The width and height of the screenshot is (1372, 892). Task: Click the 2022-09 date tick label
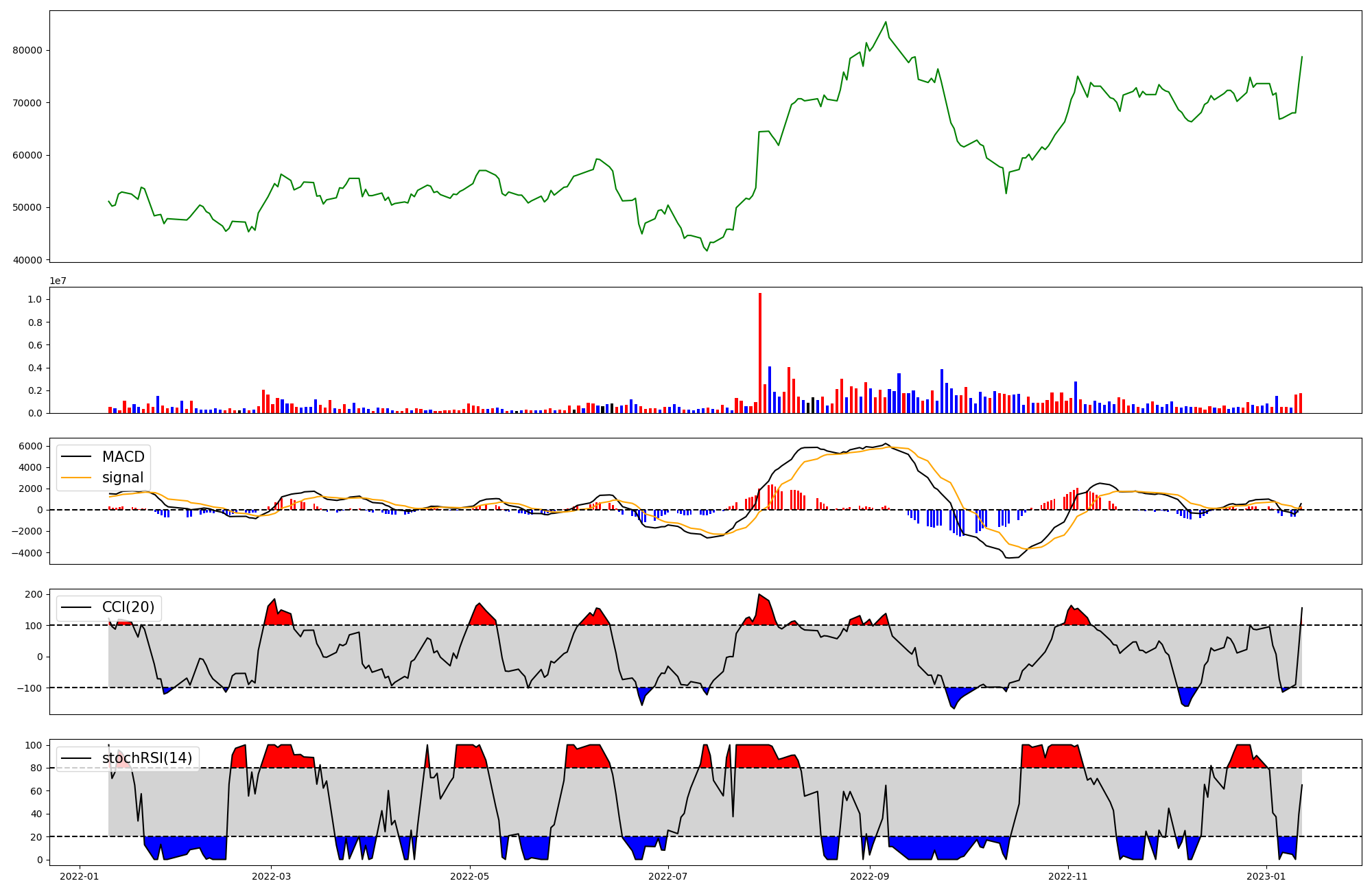point(870,876)
